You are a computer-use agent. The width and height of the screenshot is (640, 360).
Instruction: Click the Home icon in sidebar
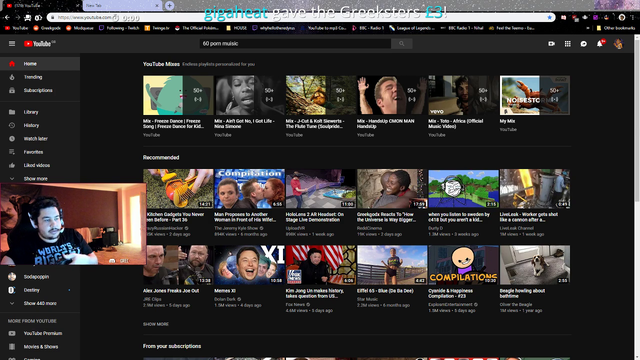coord(12,64)
